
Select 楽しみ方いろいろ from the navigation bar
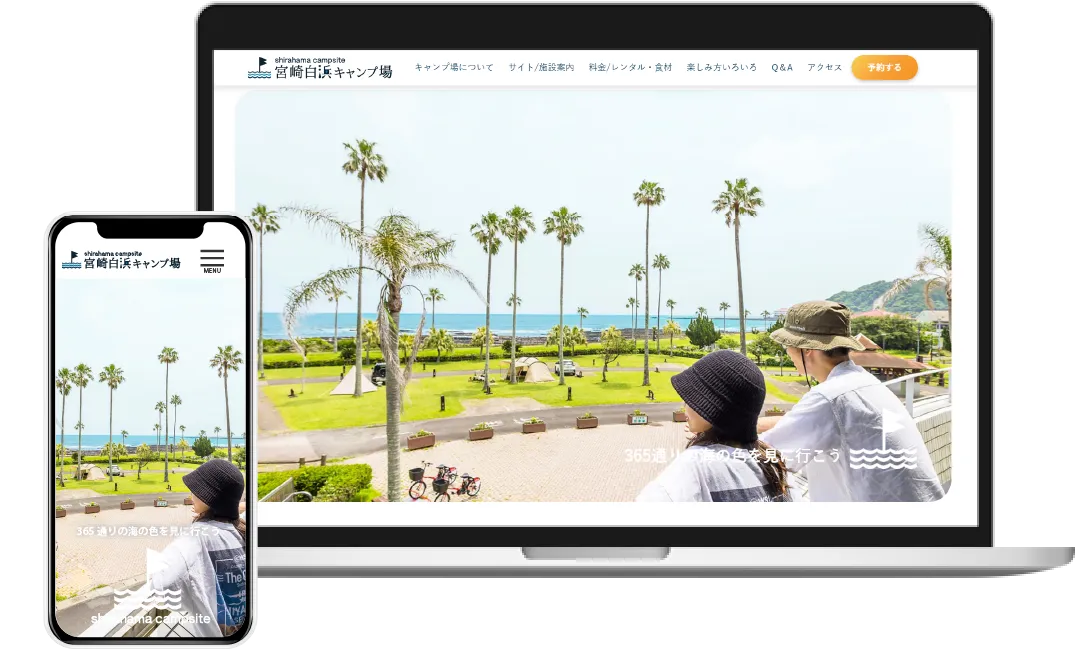tap(722, 66)
